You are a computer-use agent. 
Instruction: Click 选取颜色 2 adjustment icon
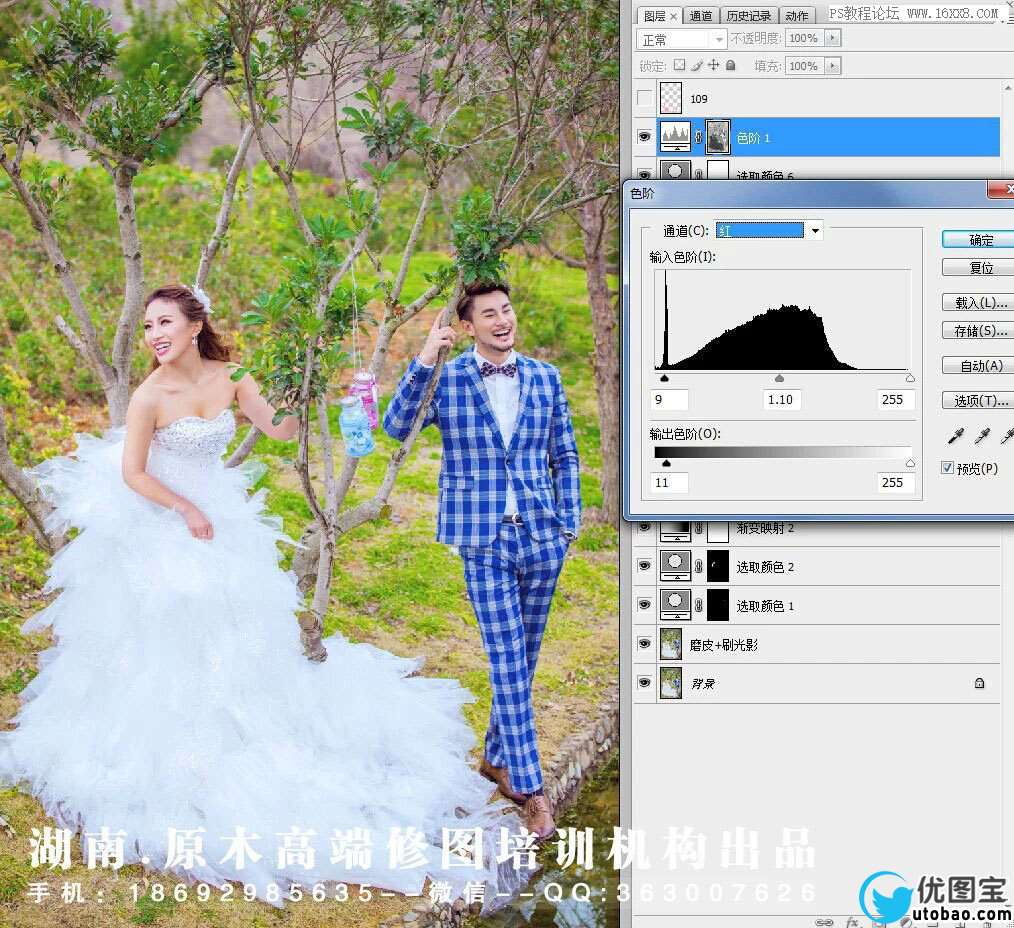point(675,566)
